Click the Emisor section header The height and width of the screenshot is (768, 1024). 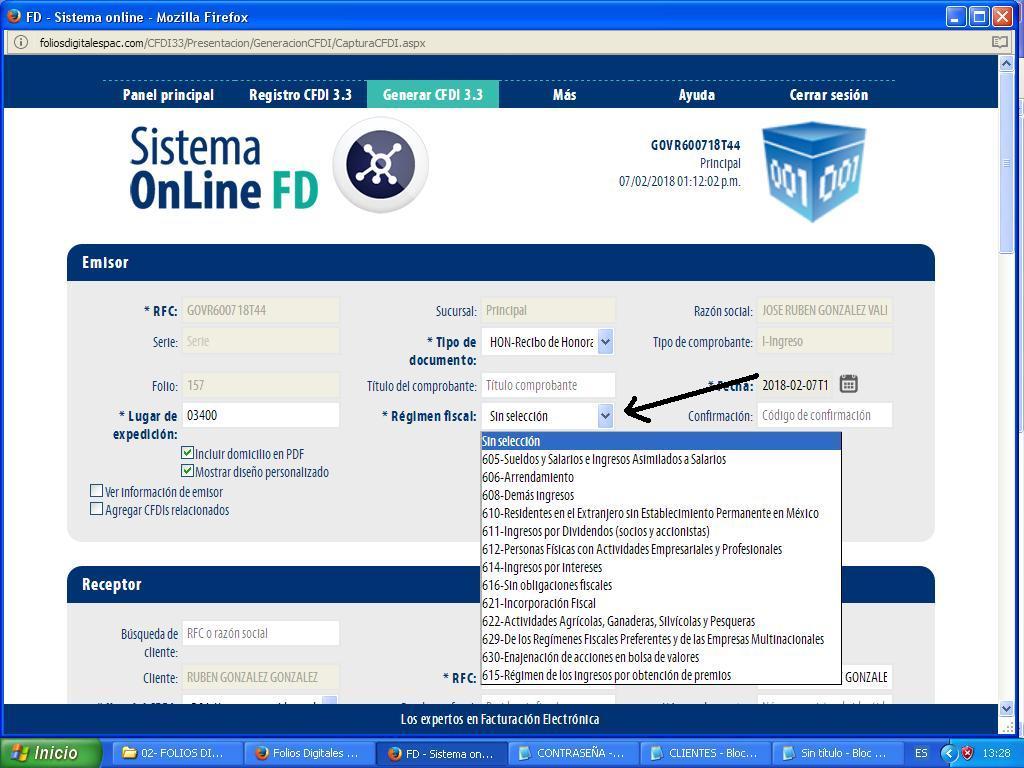pyautogui.click(x=501, y=263)
